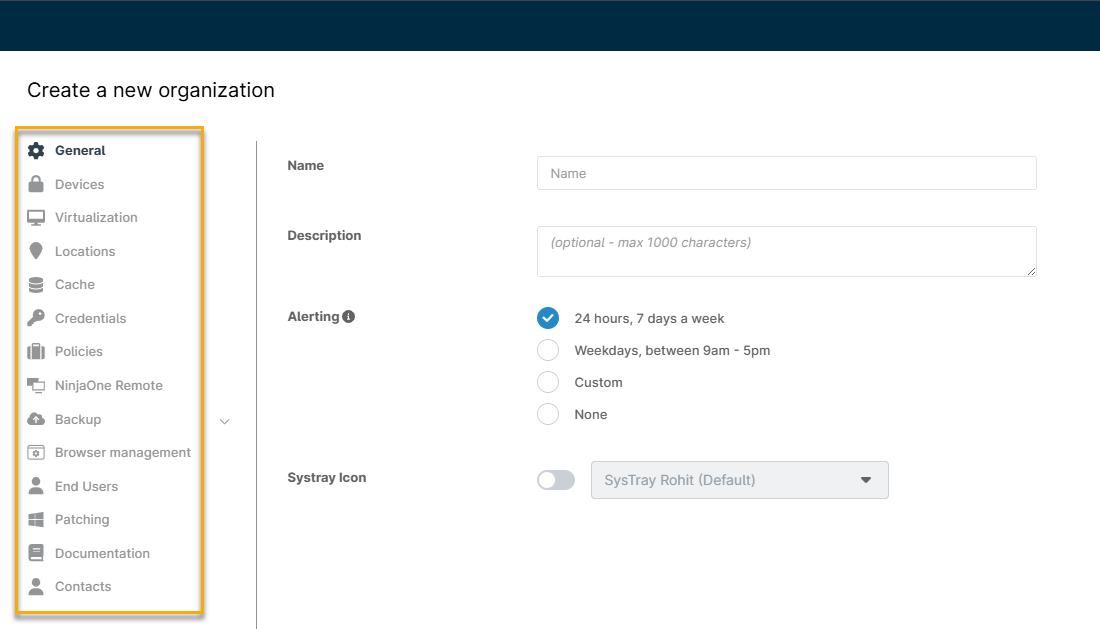The height and width of the screenshot is (629, 1100).
Task: Click the Alerting info icon
Action: point(348,317)
